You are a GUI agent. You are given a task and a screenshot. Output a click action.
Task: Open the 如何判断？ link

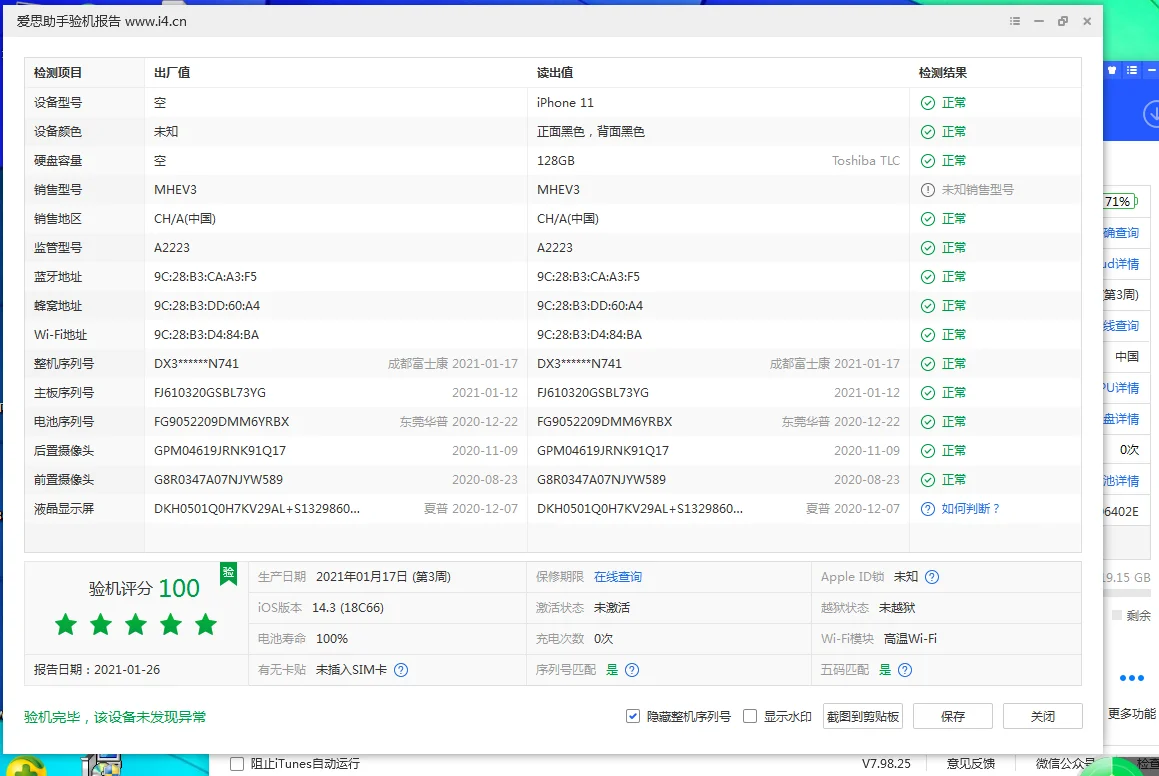click(971, 508)
